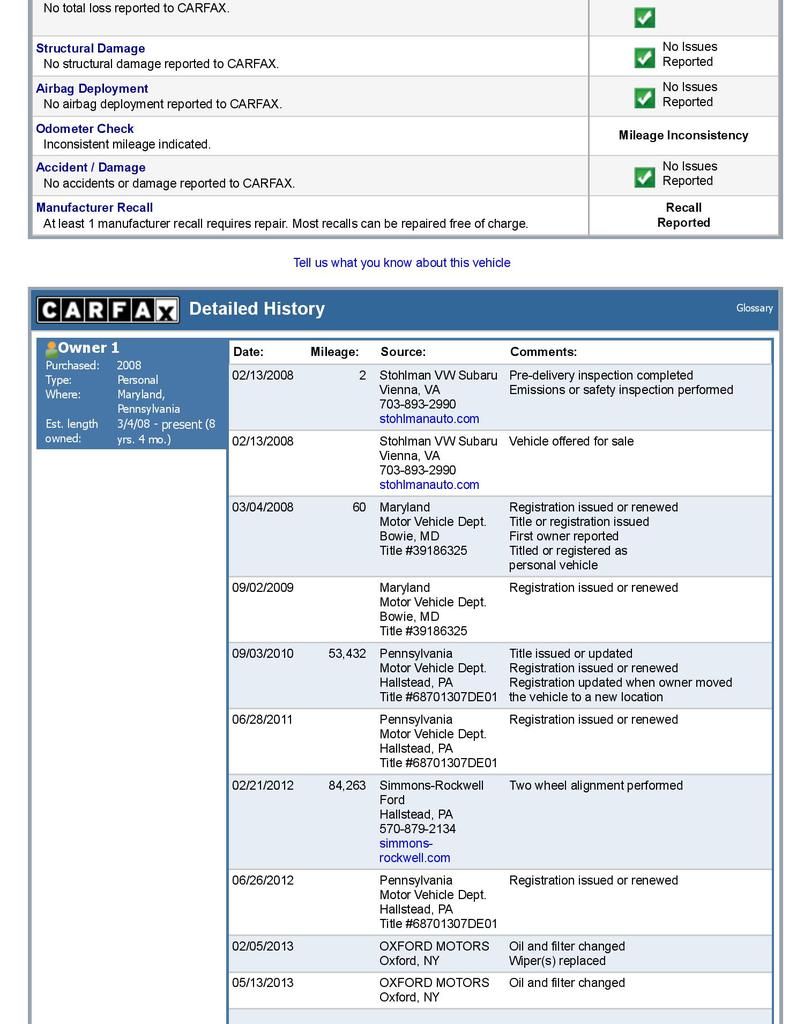
Task: Click the 'At least 1 manufacturer recall' description
Action: point(285,223)
